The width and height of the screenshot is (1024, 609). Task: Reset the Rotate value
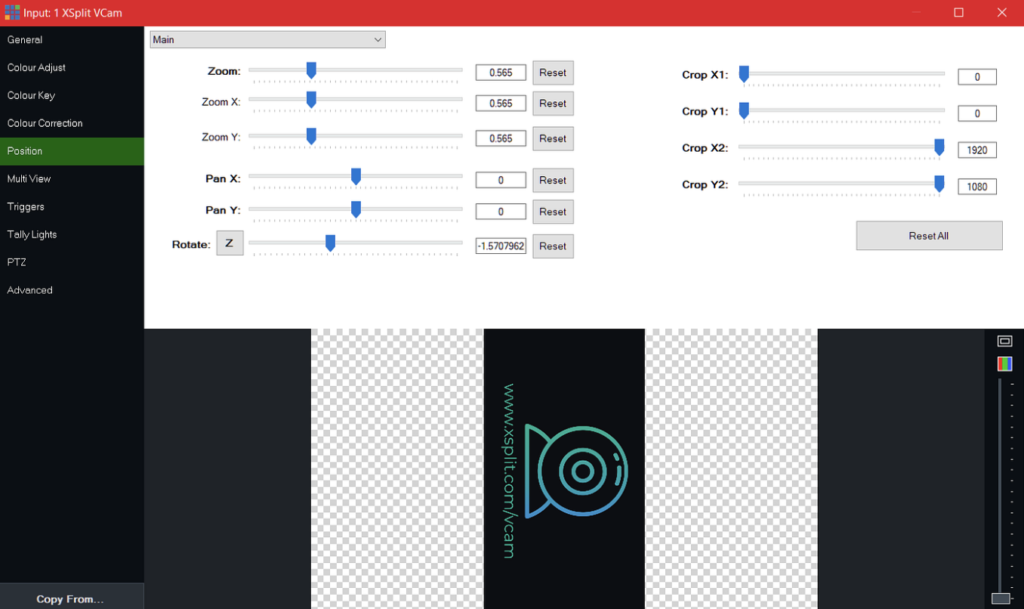point(553,246)
